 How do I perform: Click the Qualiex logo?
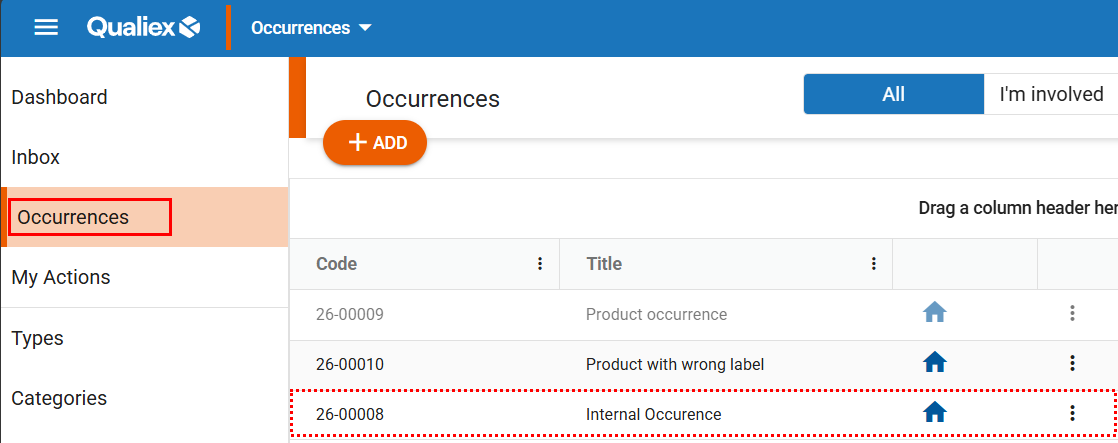pos(143,27)
